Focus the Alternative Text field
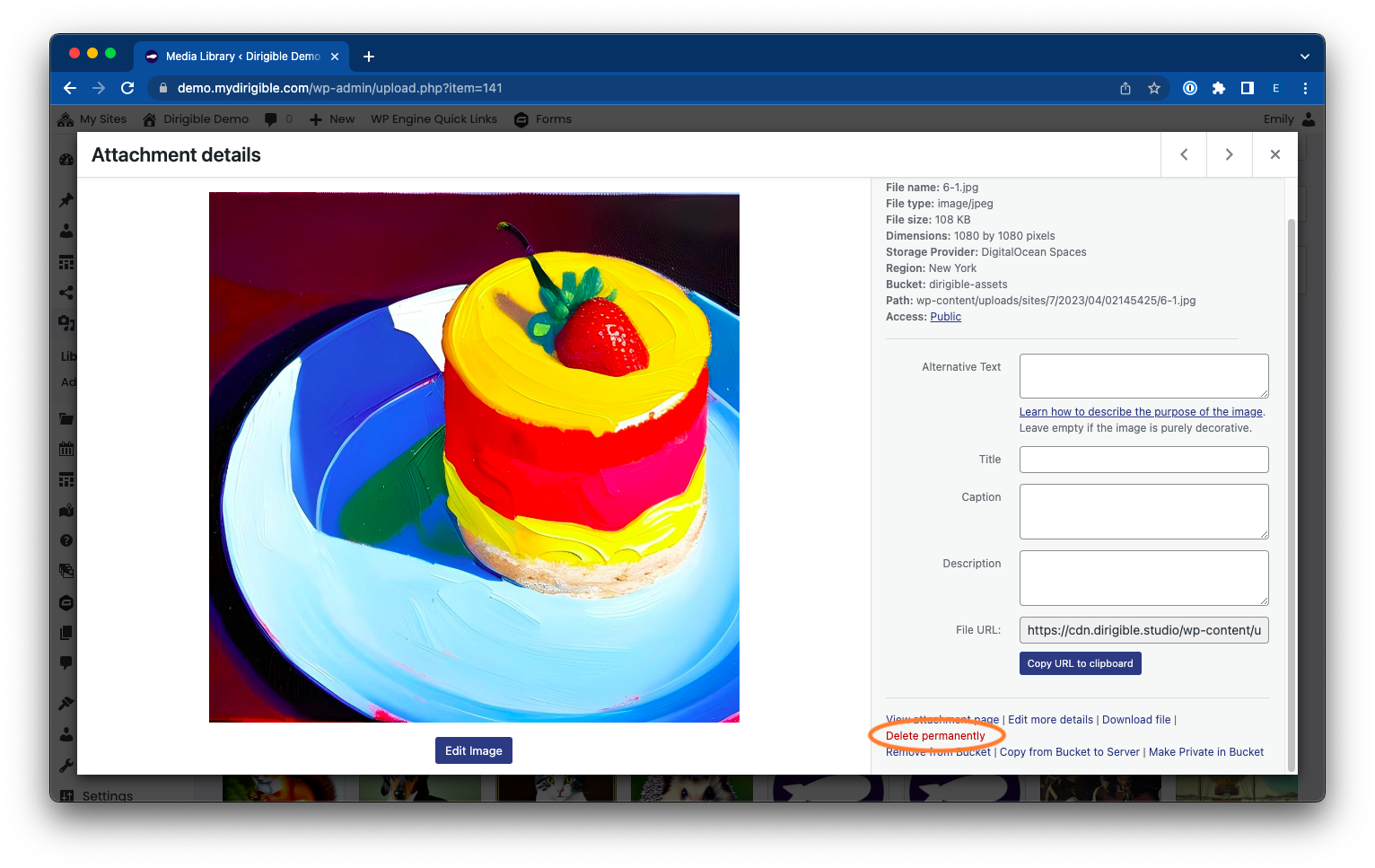 click(x=1143, y=376)
